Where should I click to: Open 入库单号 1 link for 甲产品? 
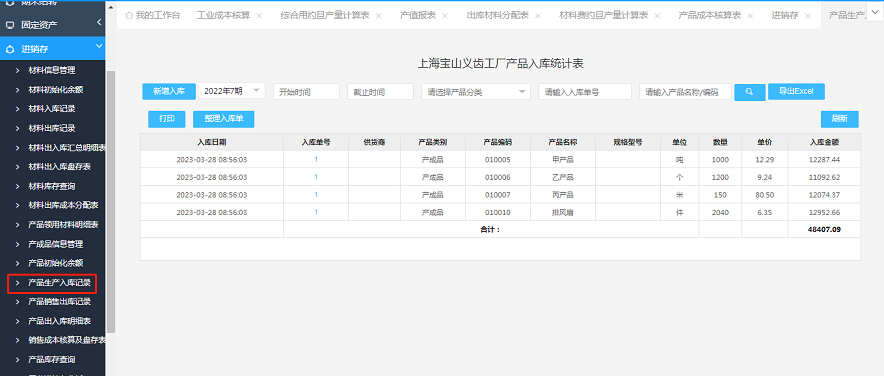click(316, 160)
